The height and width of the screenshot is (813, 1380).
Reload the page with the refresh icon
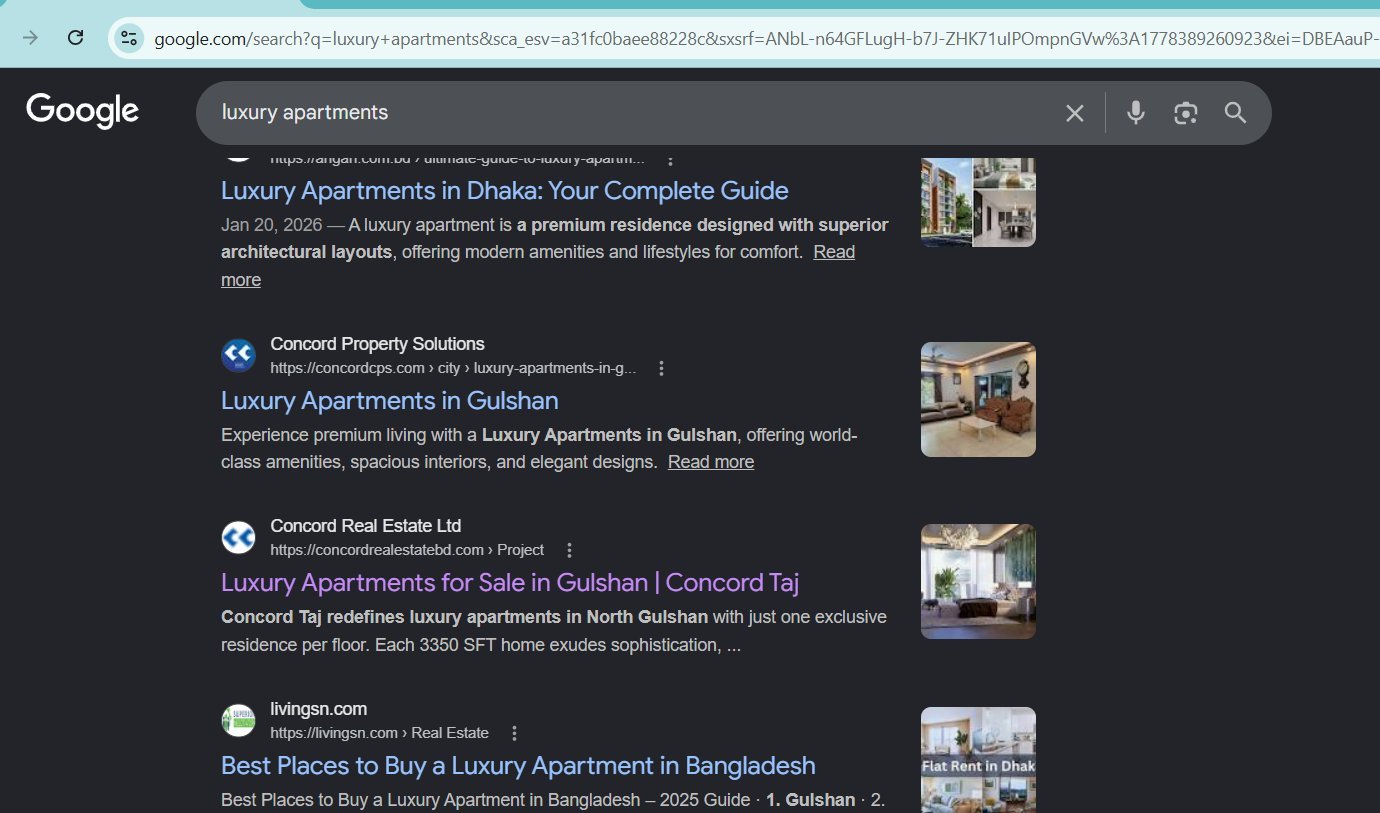pos(75,38)
